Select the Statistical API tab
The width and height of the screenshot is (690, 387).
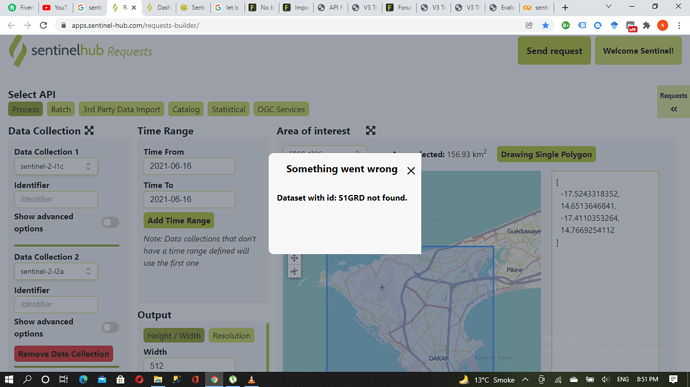tap(228, 109)
